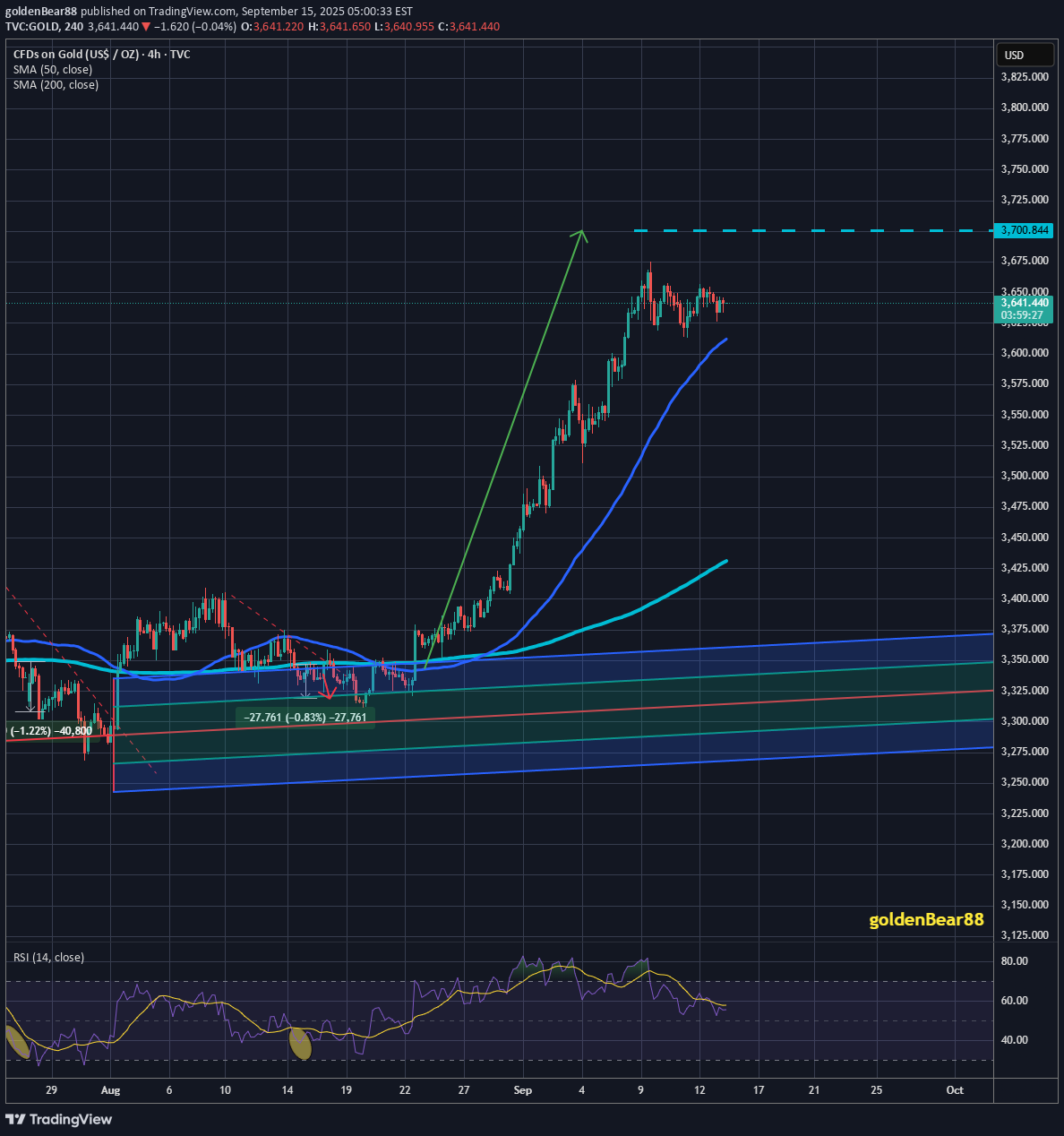Select the yellow ellipse near RSI Aug 16

pyautogui.click(x=300, y=1044)
